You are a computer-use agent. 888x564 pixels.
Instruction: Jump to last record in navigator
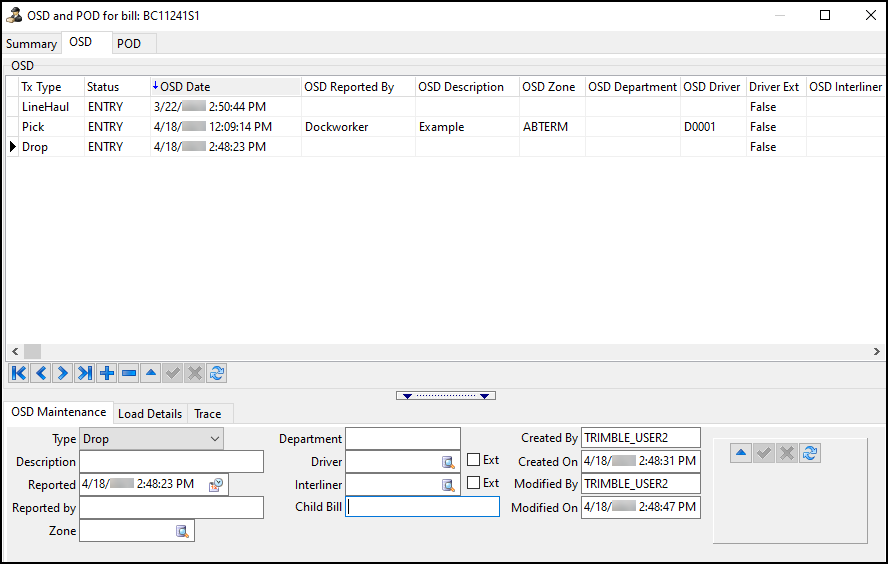tap(84, 373)
